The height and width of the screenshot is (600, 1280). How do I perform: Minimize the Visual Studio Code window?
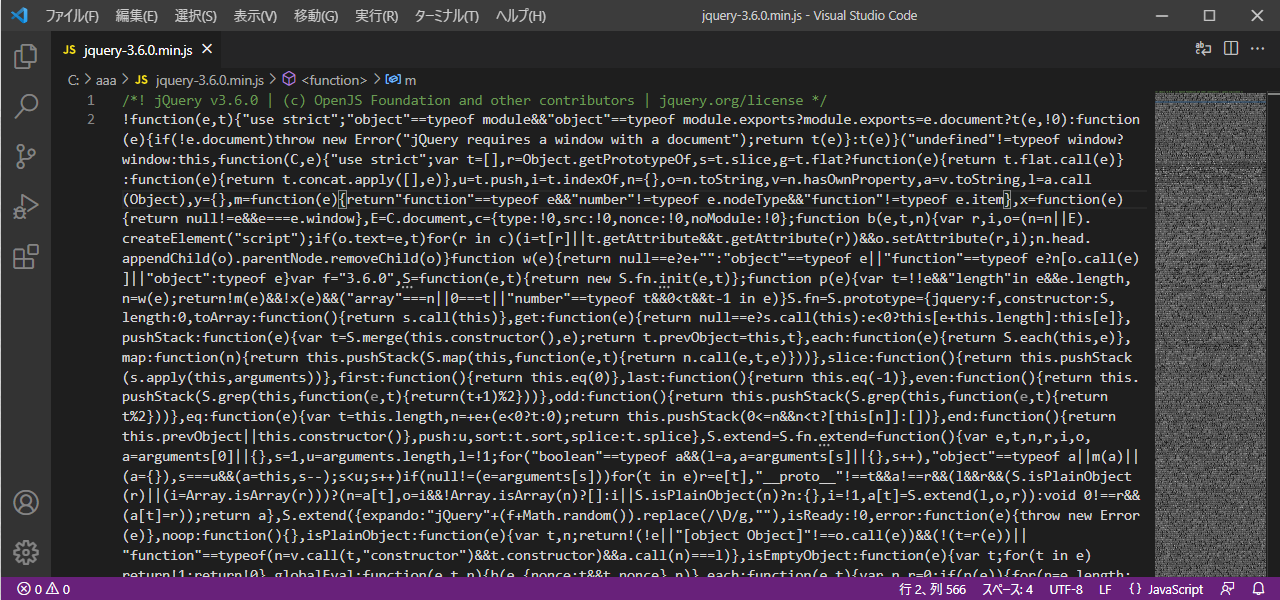tap(1163, 16)
